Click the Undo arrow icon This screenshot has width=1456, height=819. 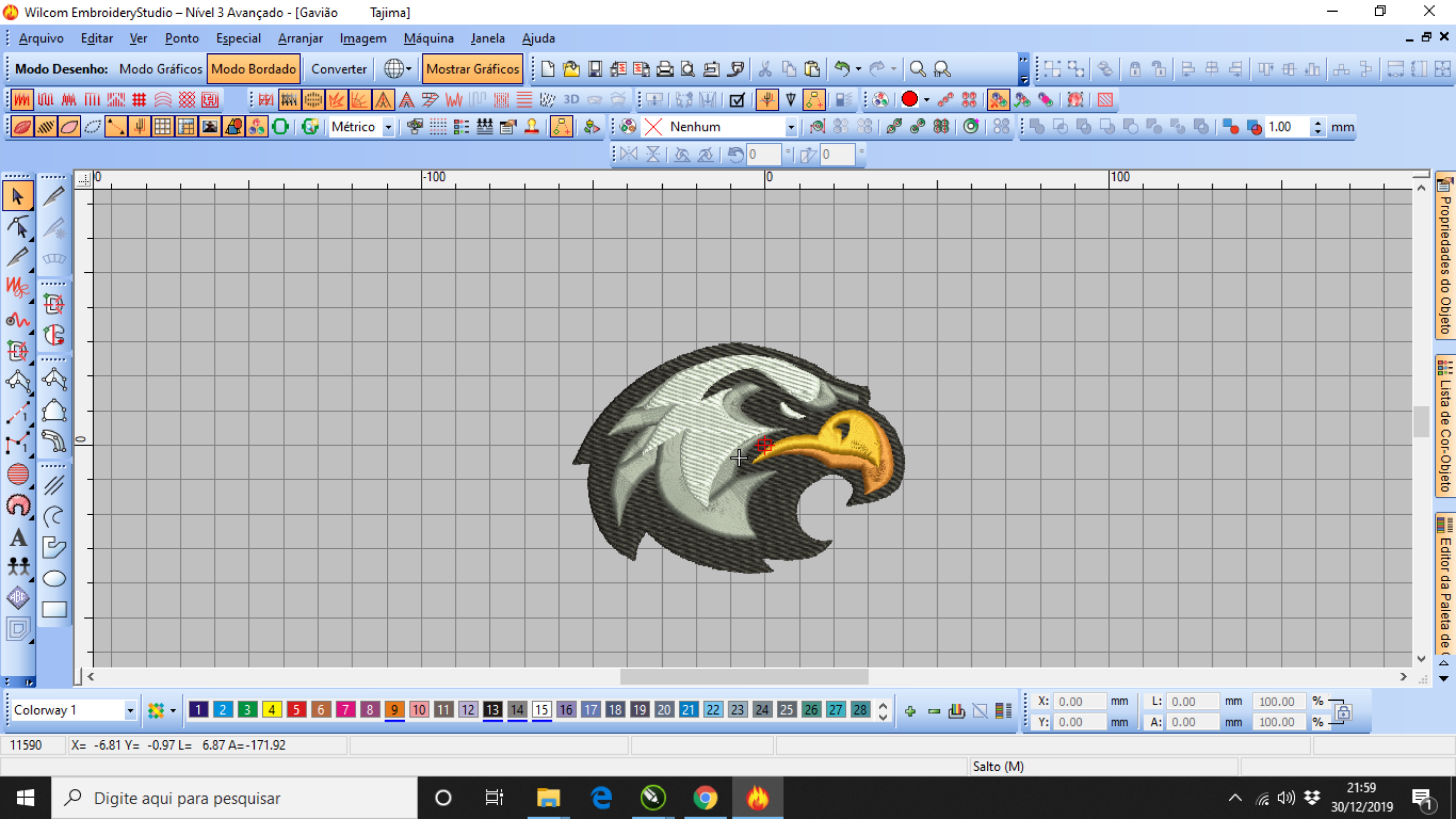tap(842, 69)
